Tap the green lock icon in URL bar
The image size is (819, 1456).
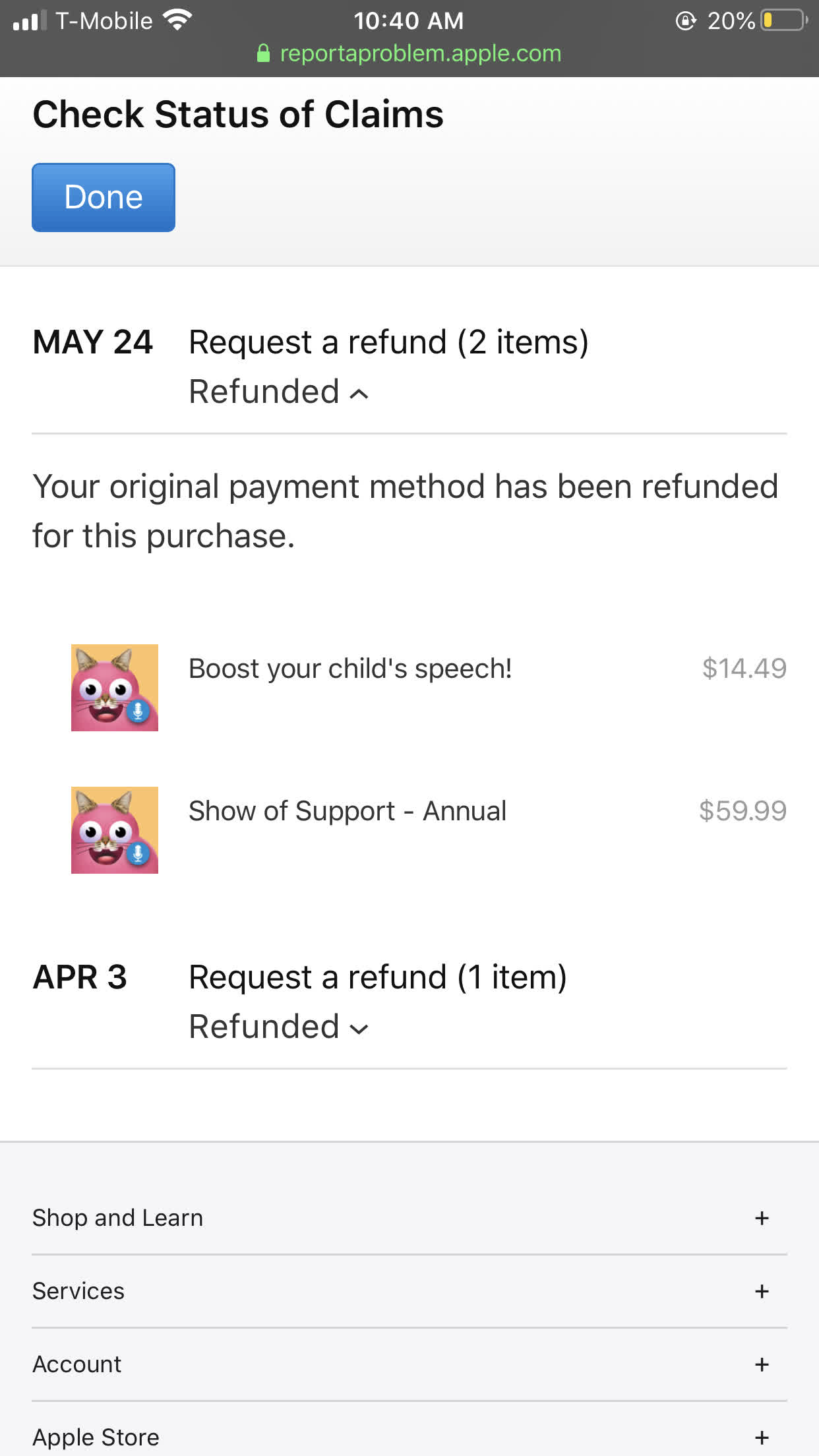pos(263,53)
